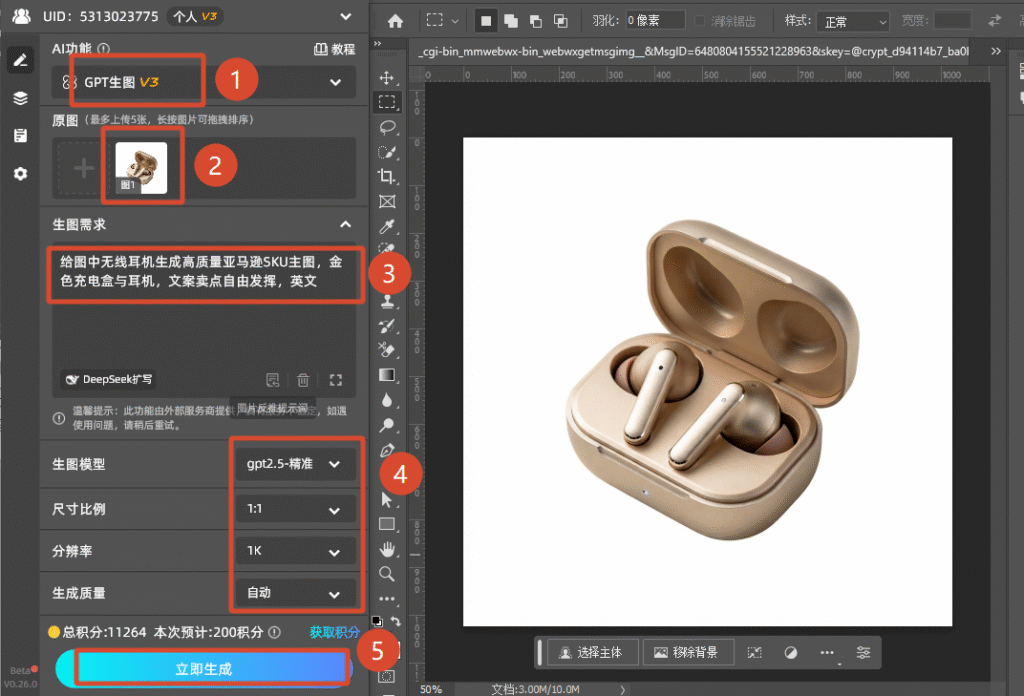Switch foreground and background colors

click(396, 620)
